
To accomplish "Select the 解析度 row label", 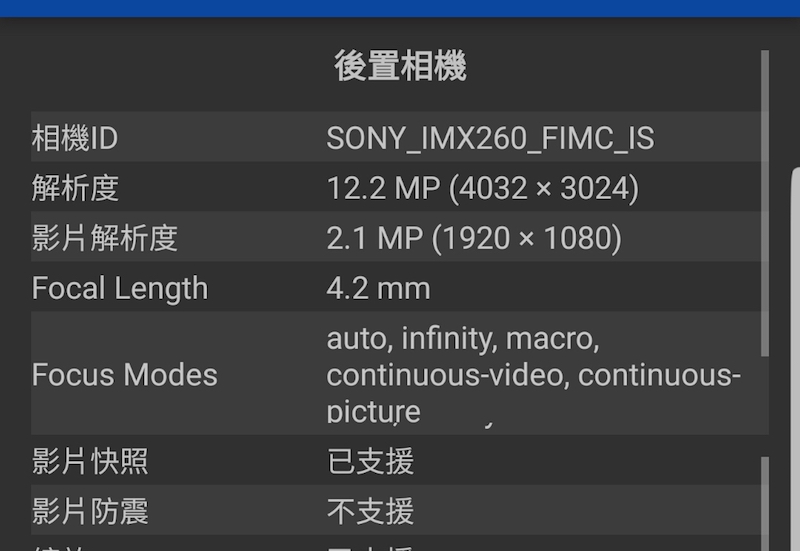I will [75, 188].
